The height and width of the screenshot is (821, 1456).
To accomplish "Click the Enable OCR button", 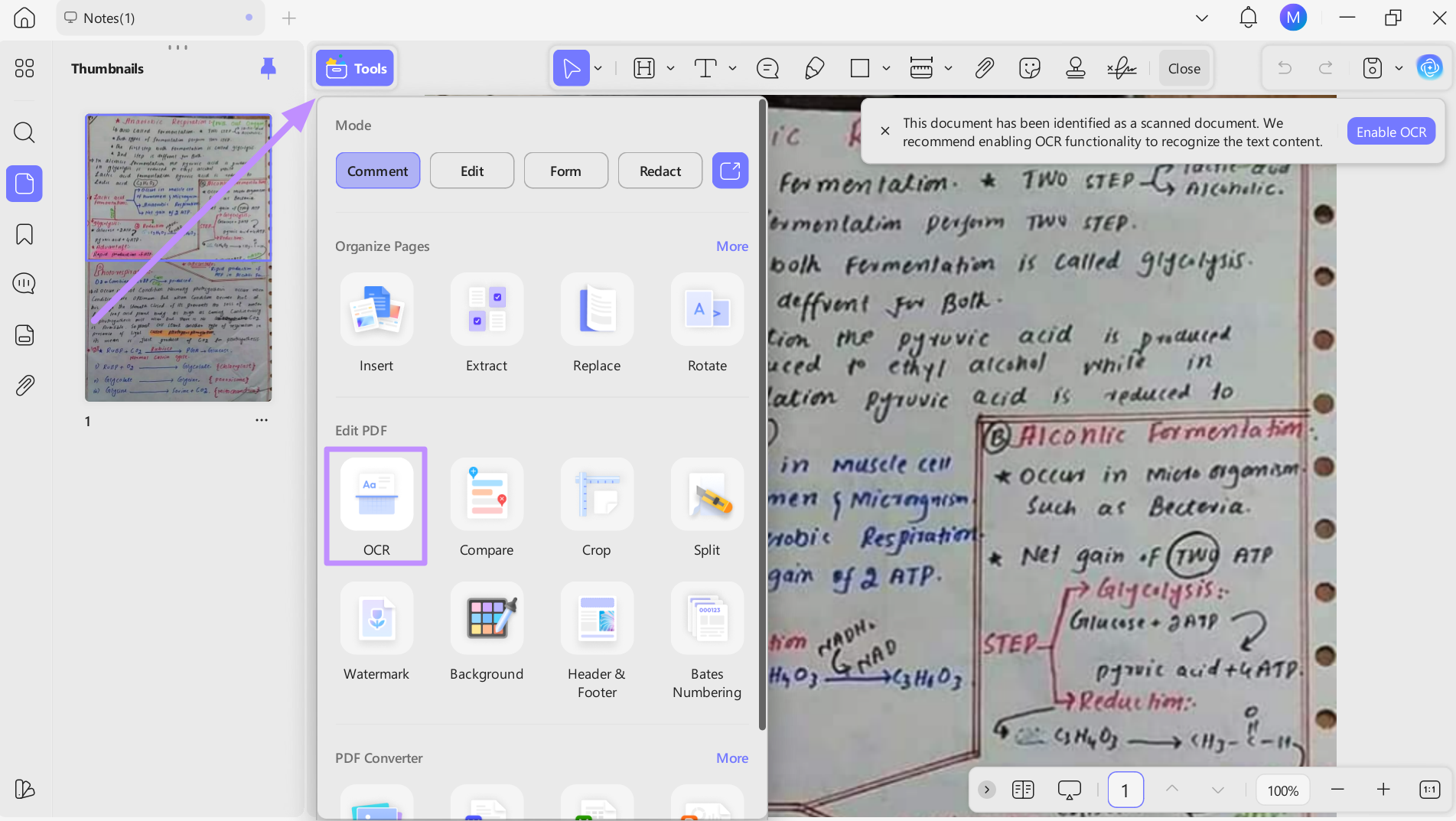I will [1390, 132].
